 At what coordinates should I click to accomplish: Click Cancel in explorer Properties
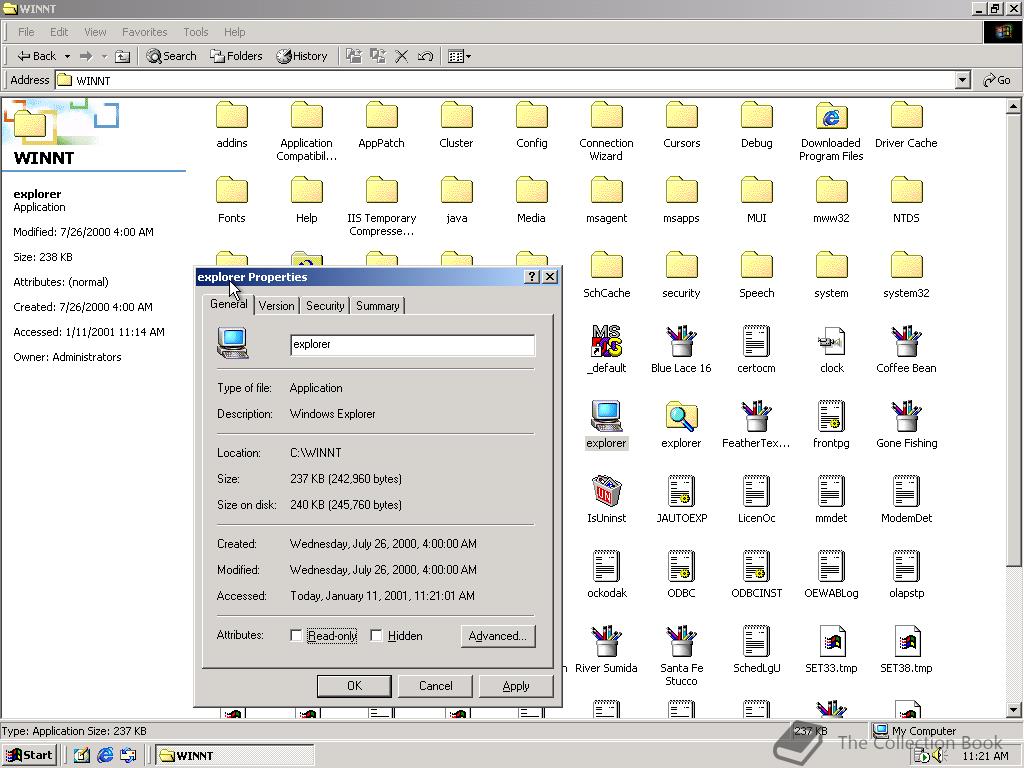436,686
